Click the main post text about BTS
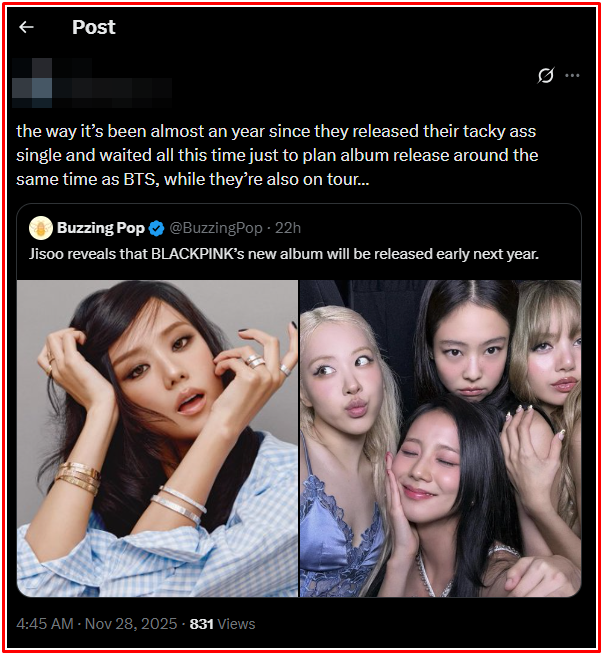 tap(277, 155)
